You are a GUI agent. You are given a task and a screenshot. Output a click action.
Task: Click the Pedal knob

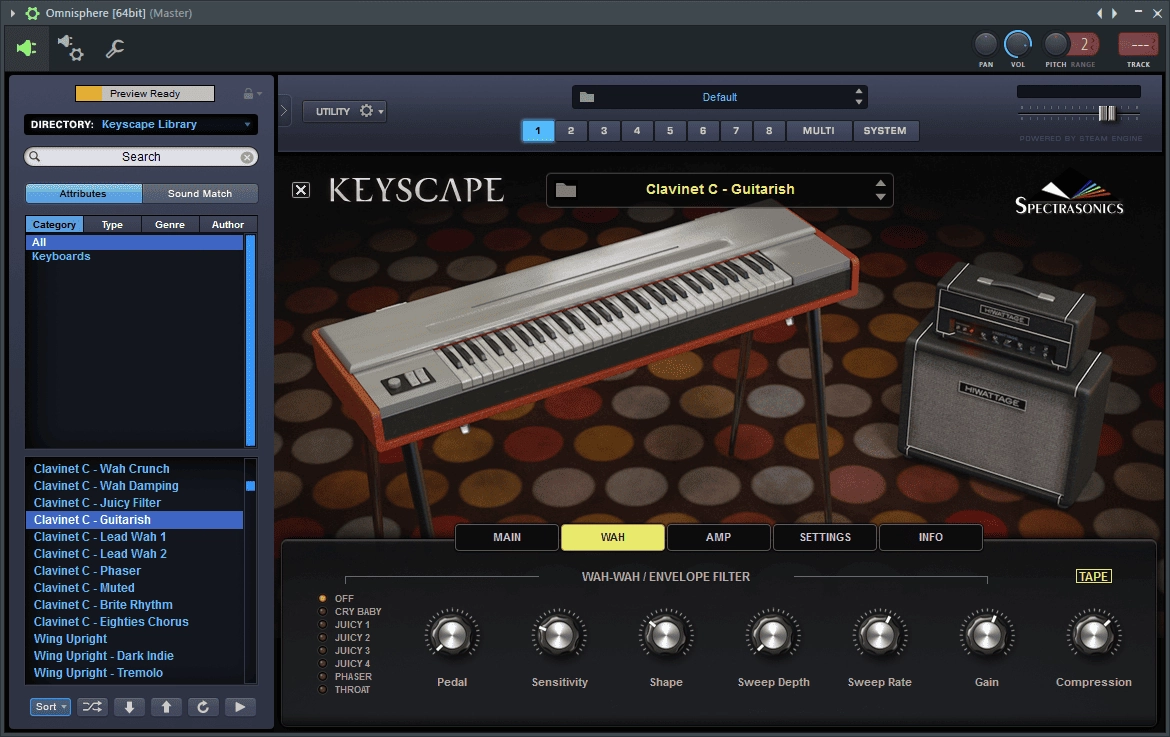click(452, 636)
